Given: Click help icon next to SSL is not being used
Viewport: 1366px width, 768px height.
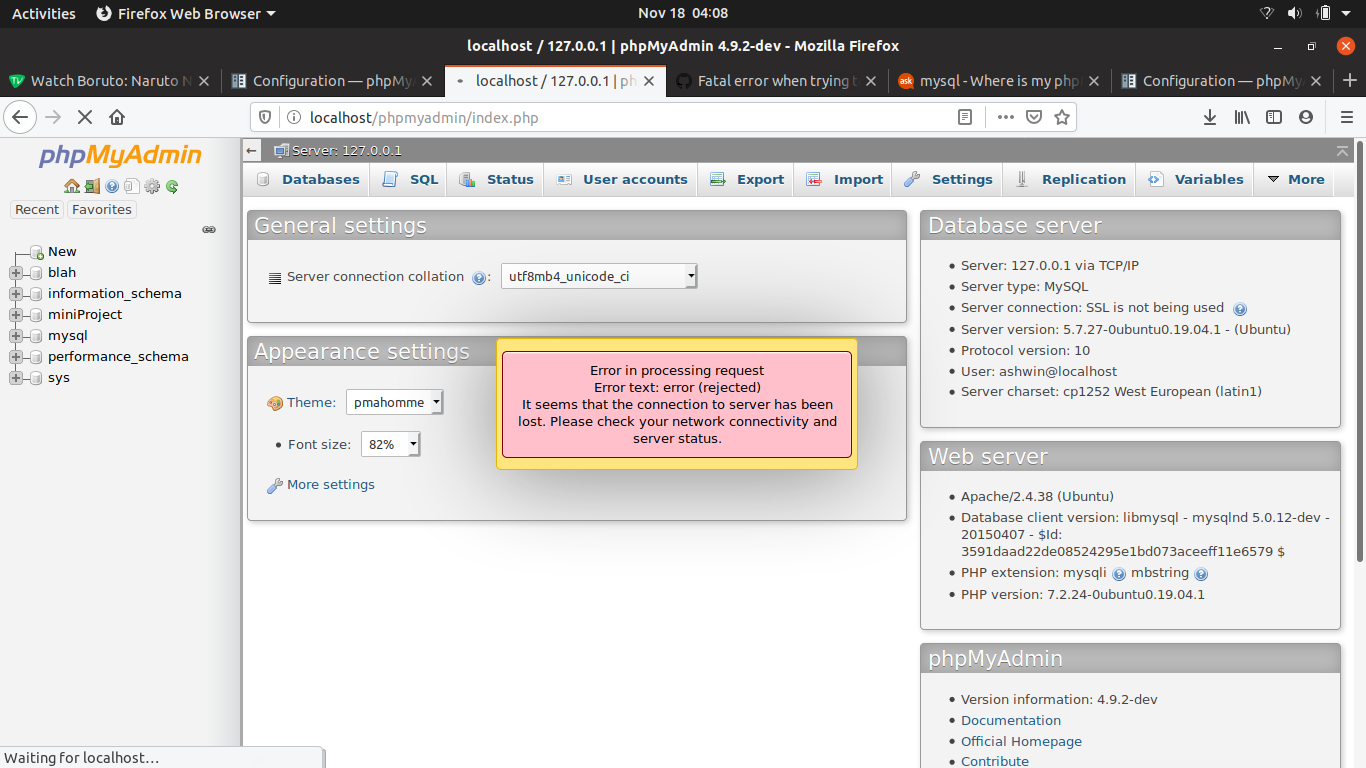Looking at the screenshot, I should coord(1240,309).
